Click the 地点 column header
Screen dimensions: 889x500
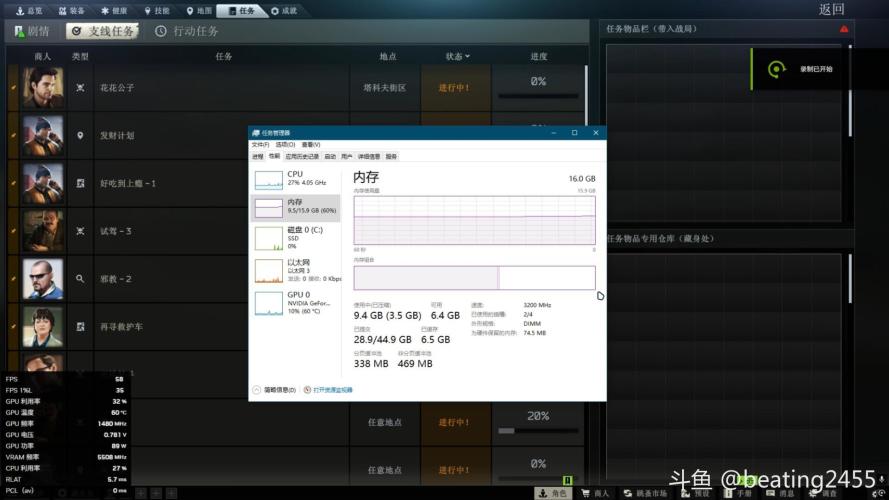(x=388, y=56)
